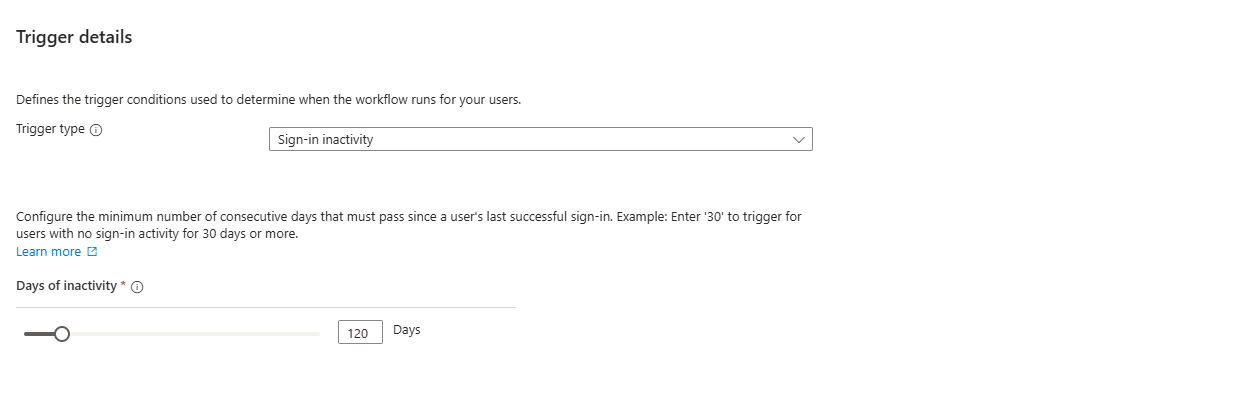The image size is (1249, 415).
Task: Click the divider line under Days of inactivity
Action: click(x=266, y=308)
